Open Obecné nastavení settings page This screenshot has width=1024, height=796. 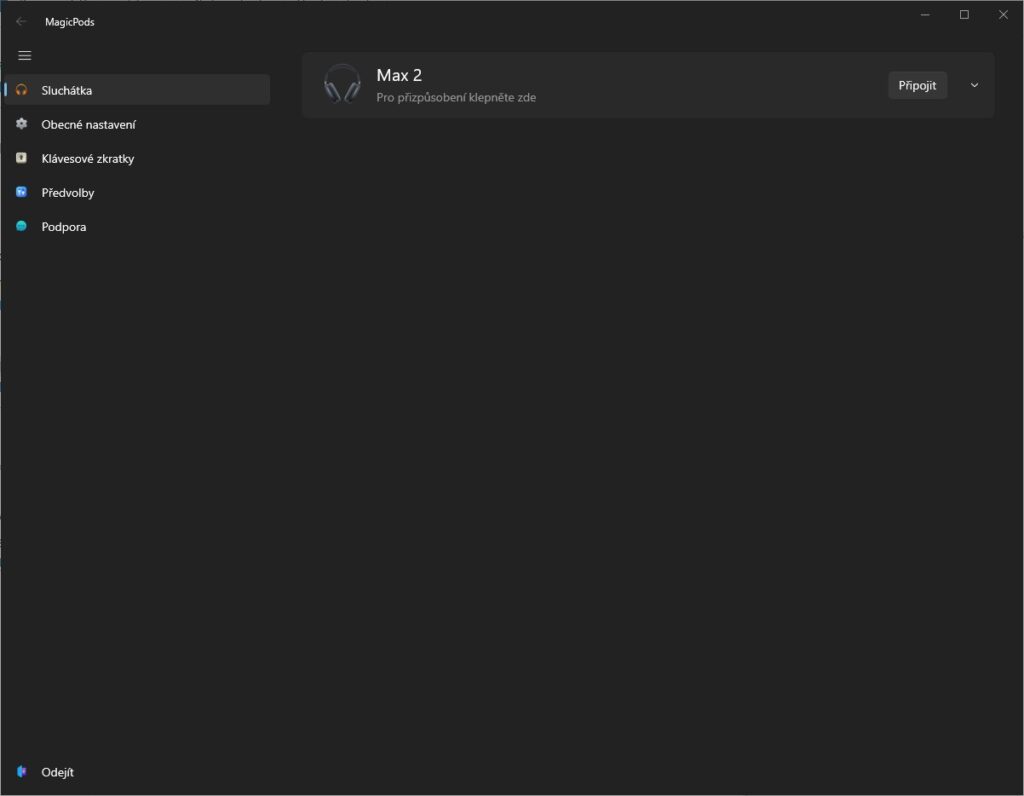tap(137, 124)
